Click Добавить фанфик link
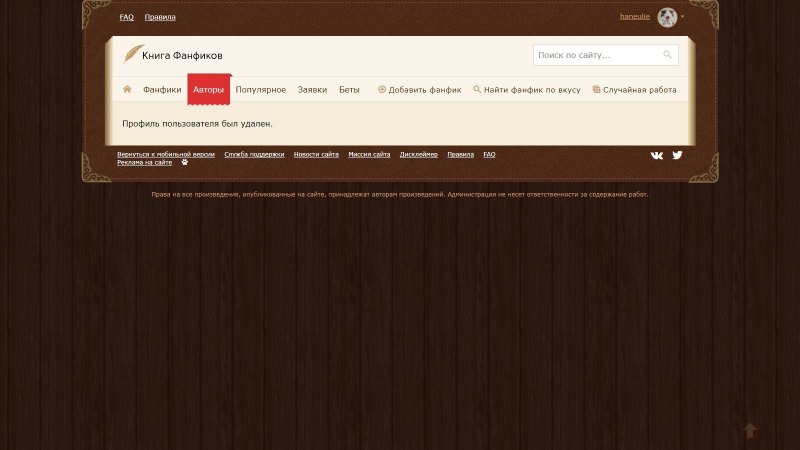The image size is (800, 450). [419, 90]
